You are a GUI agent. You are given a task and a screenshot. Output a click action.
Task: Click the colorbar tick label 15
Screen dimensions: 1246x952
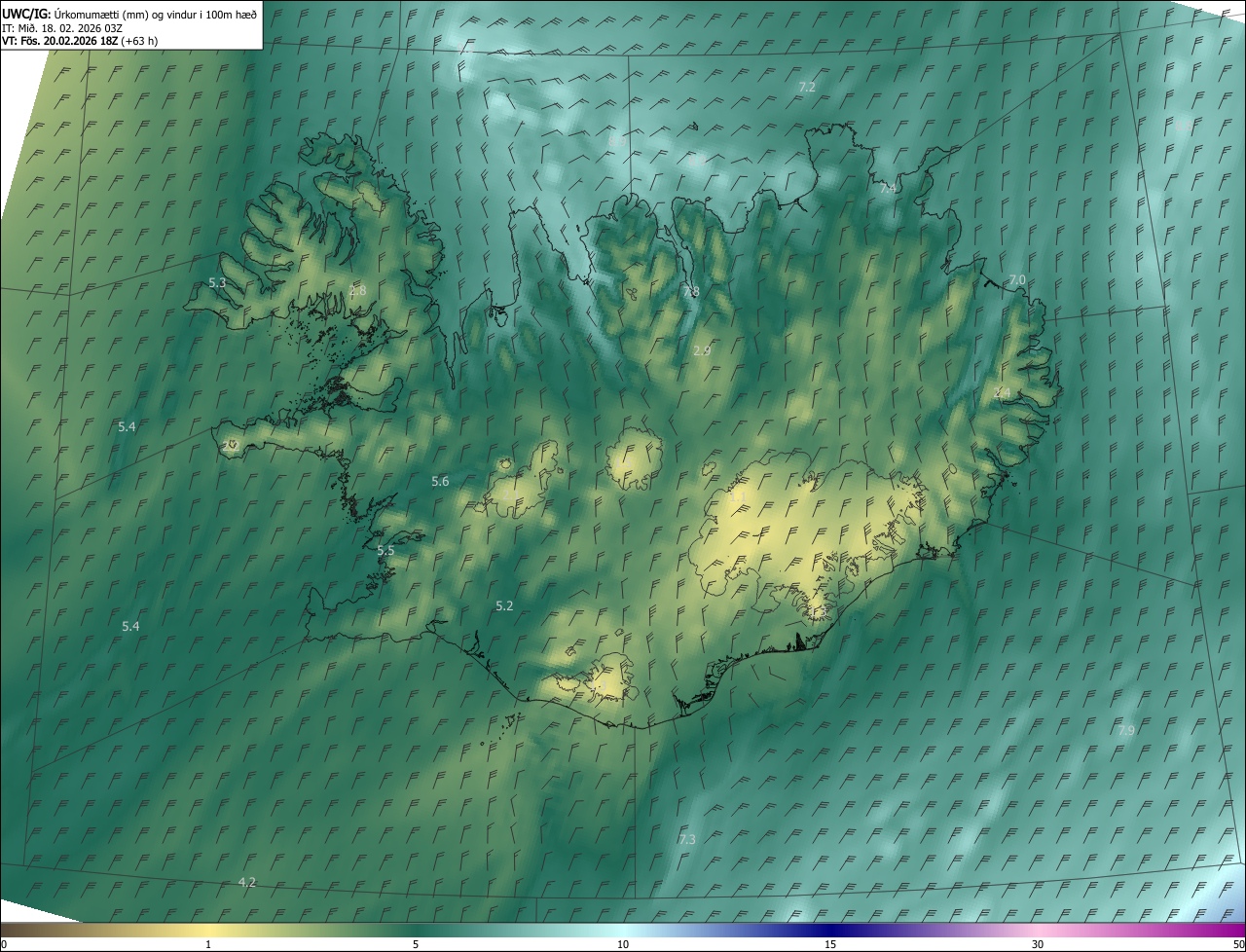click(830, 944)
